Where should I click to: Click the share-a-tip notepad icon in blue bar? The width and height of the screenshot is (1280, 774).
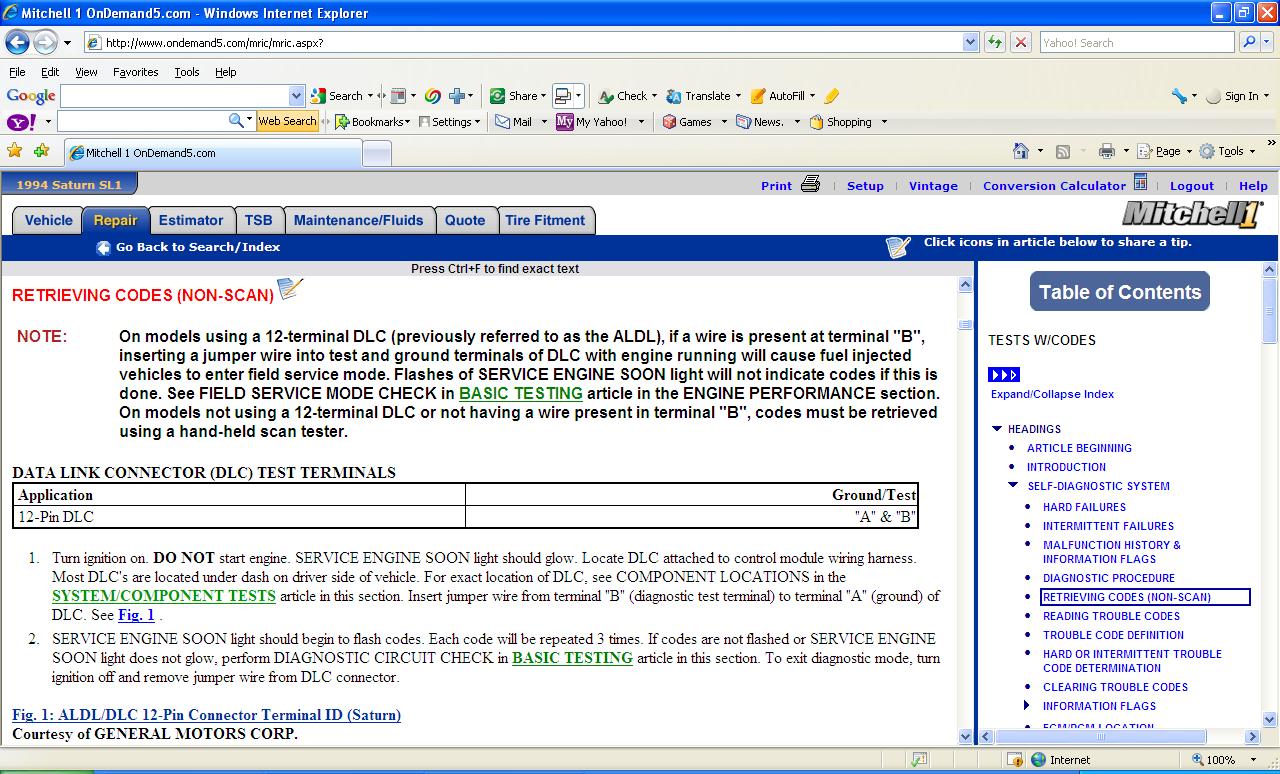point(898,247)
